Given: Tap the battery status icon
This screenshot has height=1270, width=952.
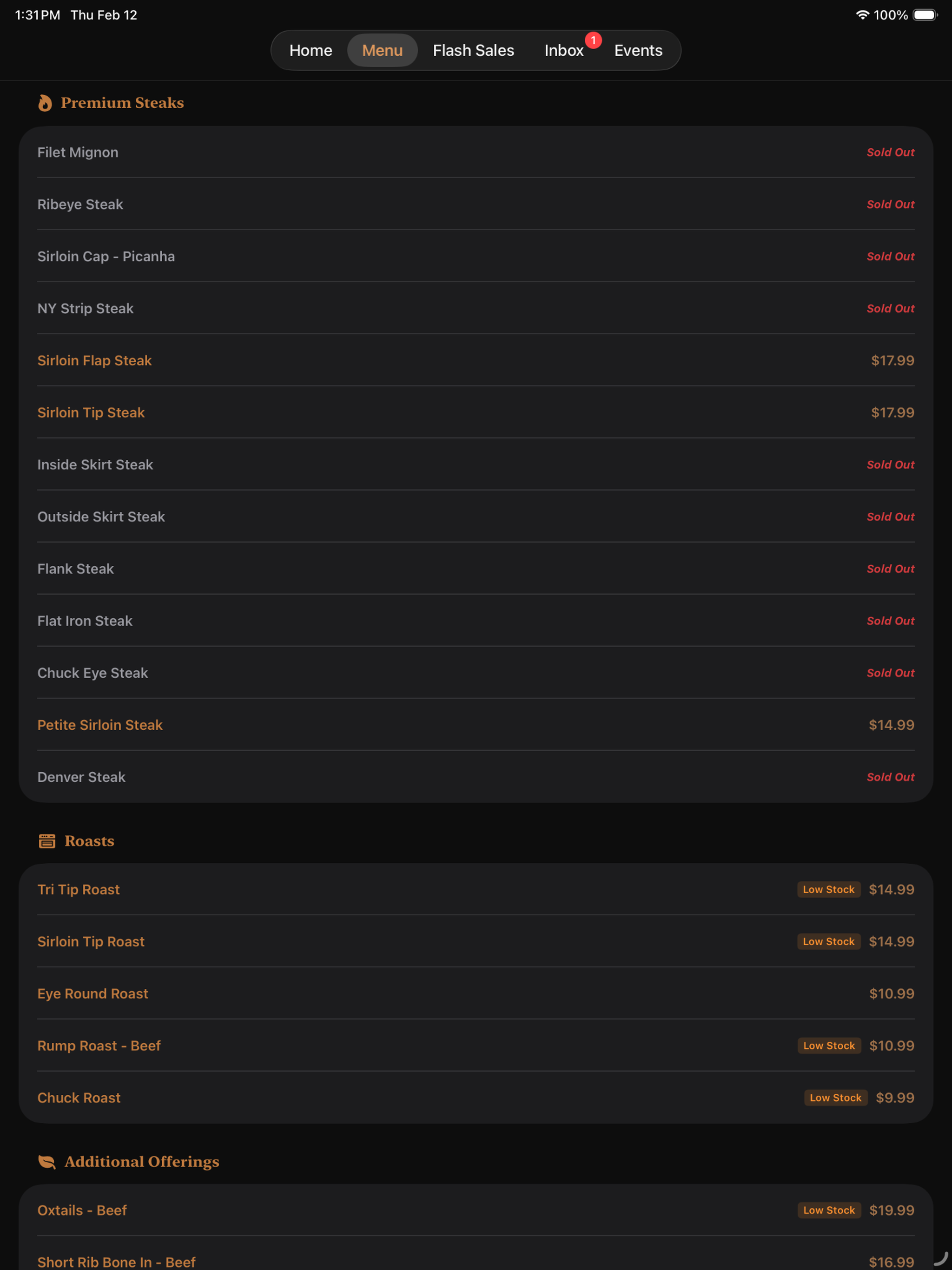Looking at the screenshot, I should point(925,15).
